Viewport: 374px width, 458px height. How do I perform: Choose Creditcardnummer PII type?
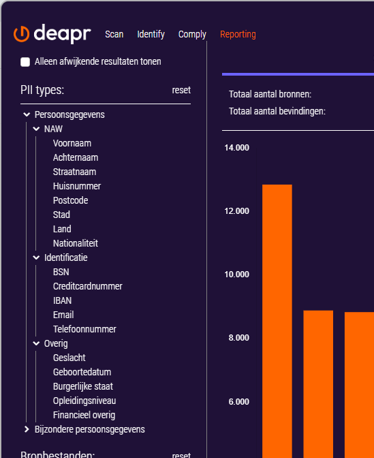(x=87, y=286)
